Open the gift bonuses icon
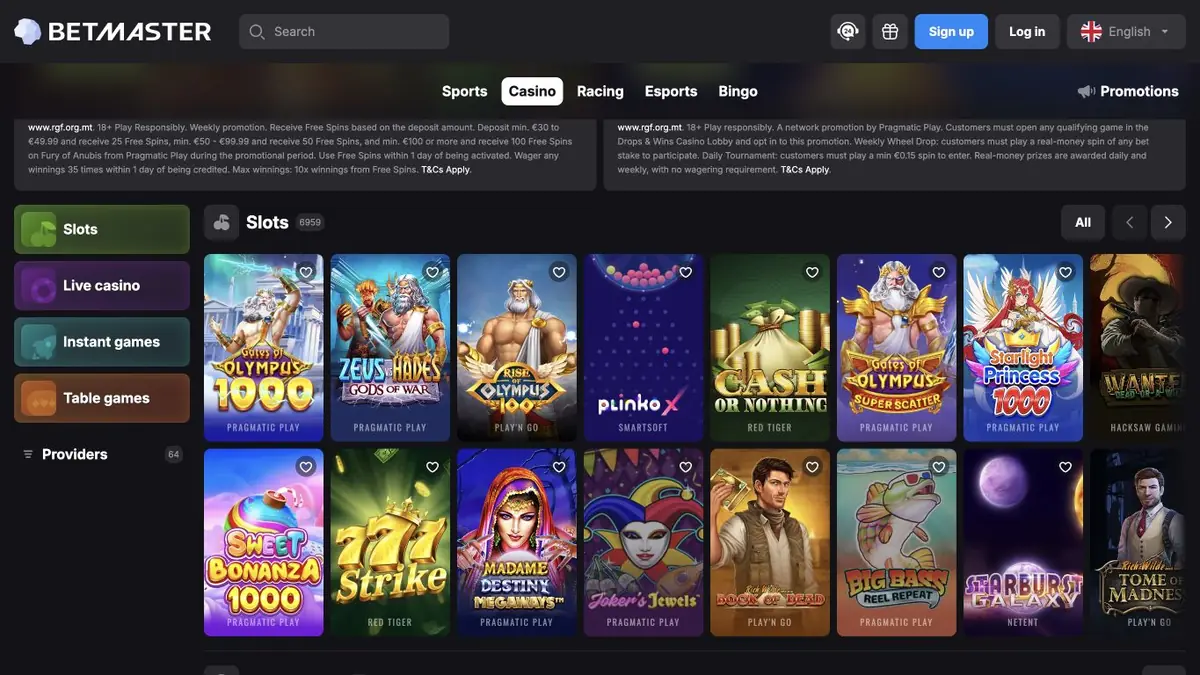The image size is (1200, 675). tap(890, 32)
